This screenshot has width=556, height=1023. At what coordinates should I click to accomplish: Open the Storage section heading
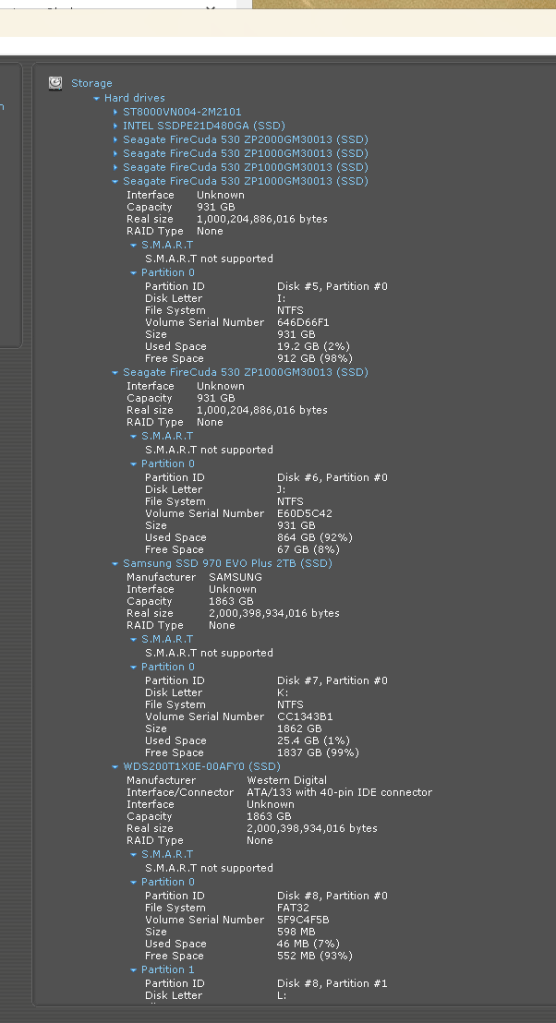pyautogui.click(x=91, y=84)
